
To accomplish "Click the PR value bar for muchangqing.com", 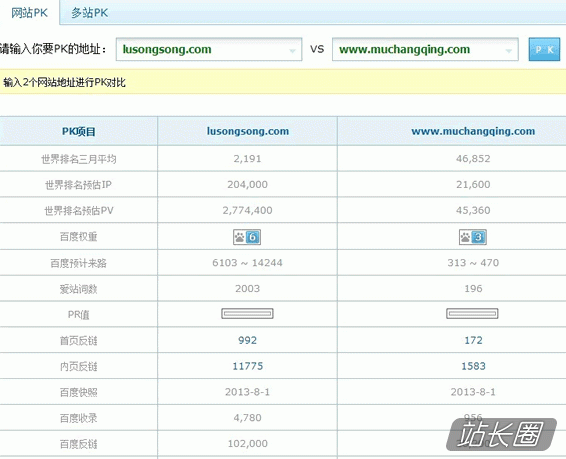I will pyautogui.click(x=472, y=314).
